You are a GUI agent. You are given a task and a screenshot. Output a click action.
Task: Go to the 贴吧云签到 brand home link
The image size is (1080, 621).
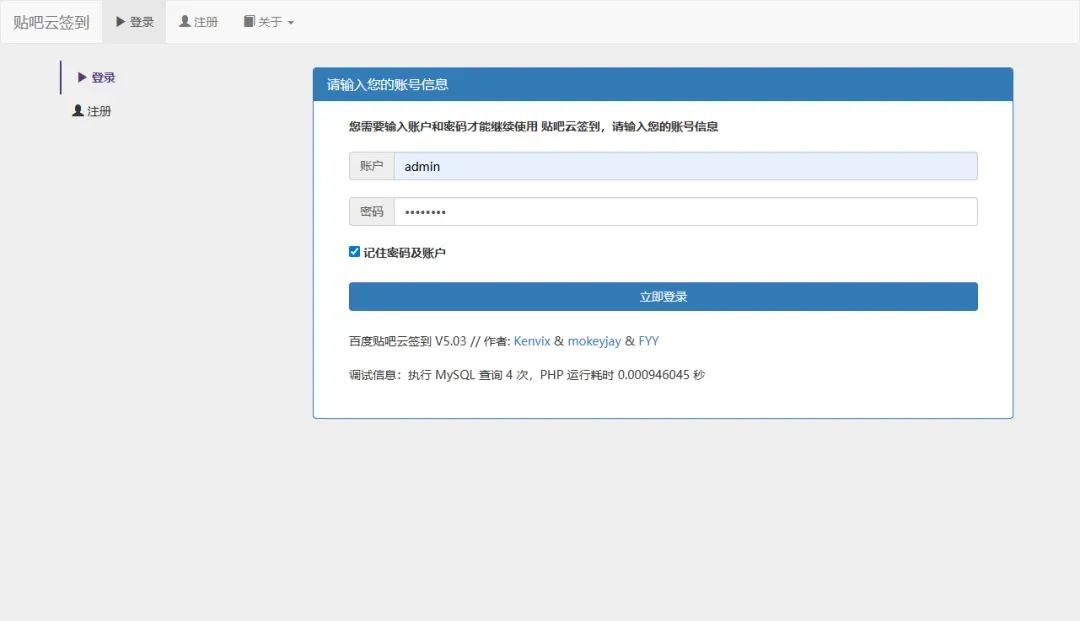pos(51,22)
